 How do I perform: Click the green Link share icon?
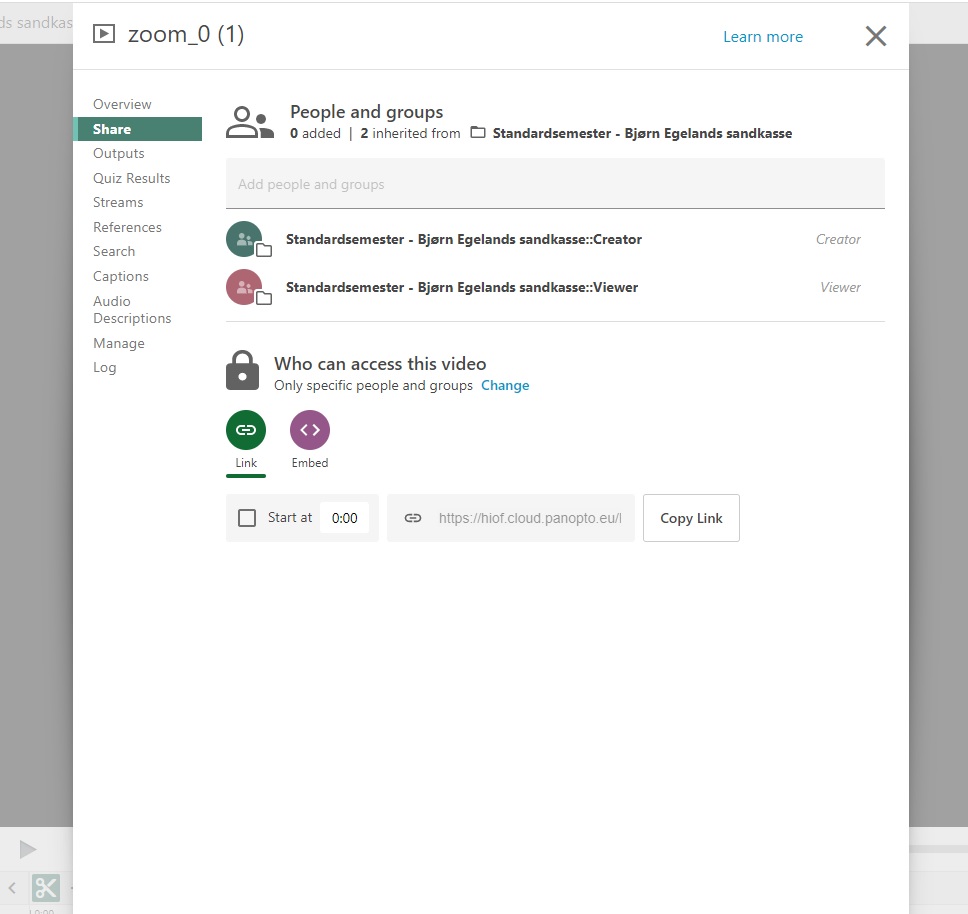(246, 430)
